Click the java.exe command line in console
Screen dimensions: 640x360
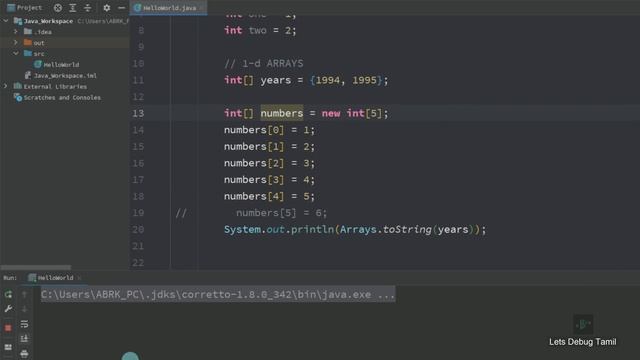pyautogui.click(x=218, y=294)
